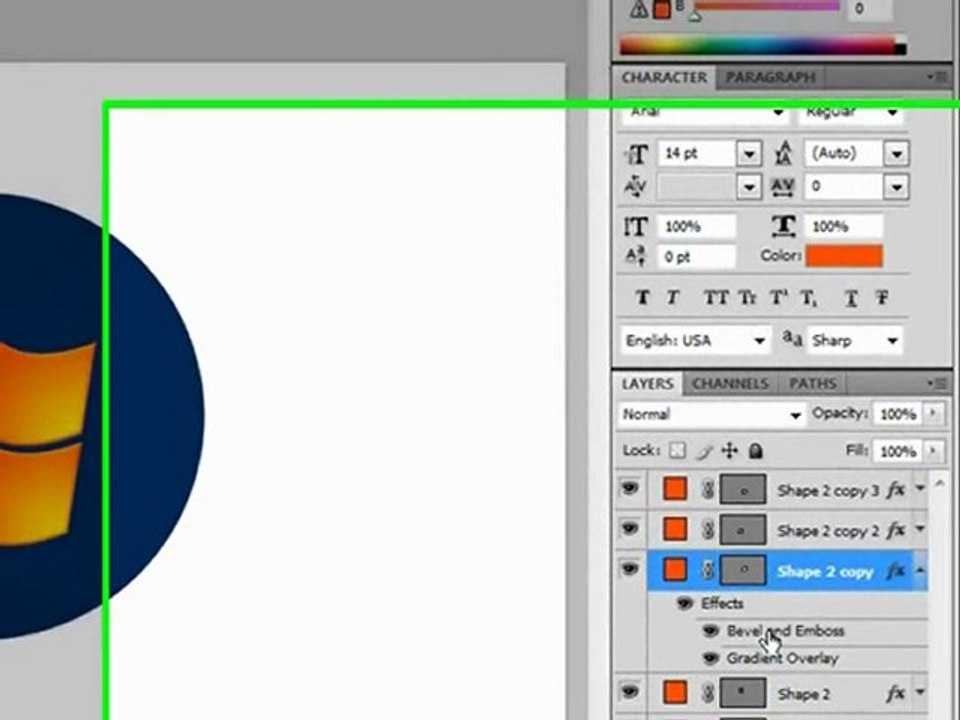Click the gamut warning triangle icon
The width and height of the screenshot is (960, 720).
tap(639, 9)
